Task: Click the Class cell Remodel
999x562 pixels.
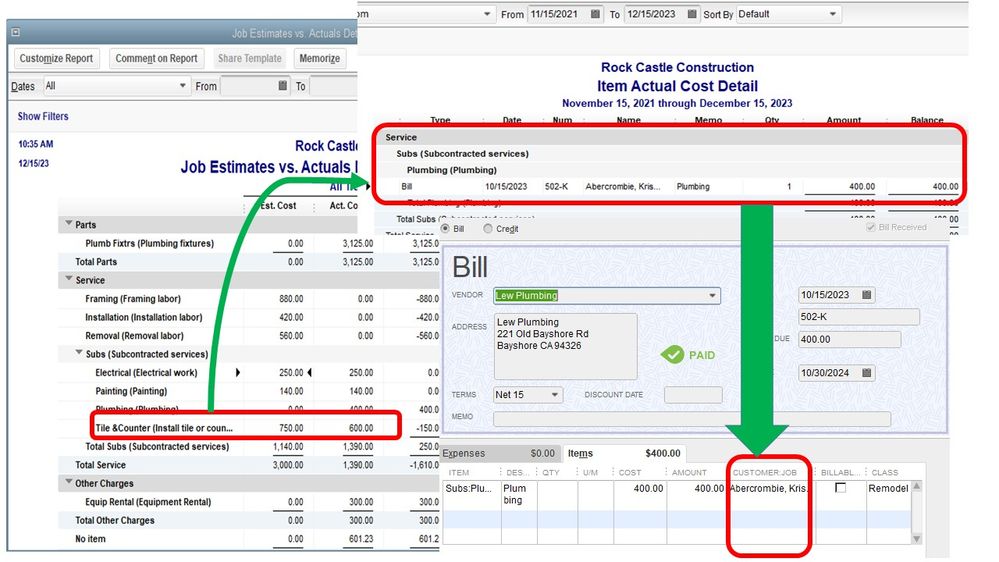Action: point(888,489)
